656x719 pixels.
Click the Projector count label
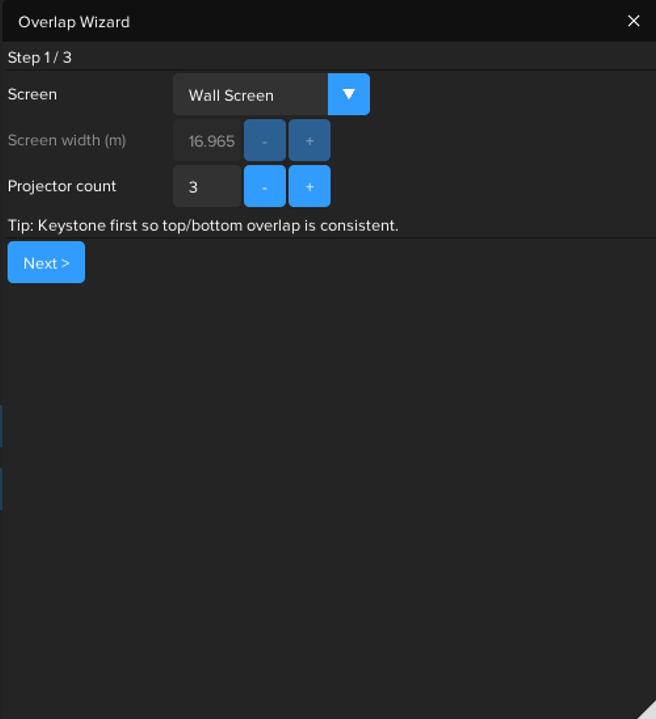tap(62, 187)
